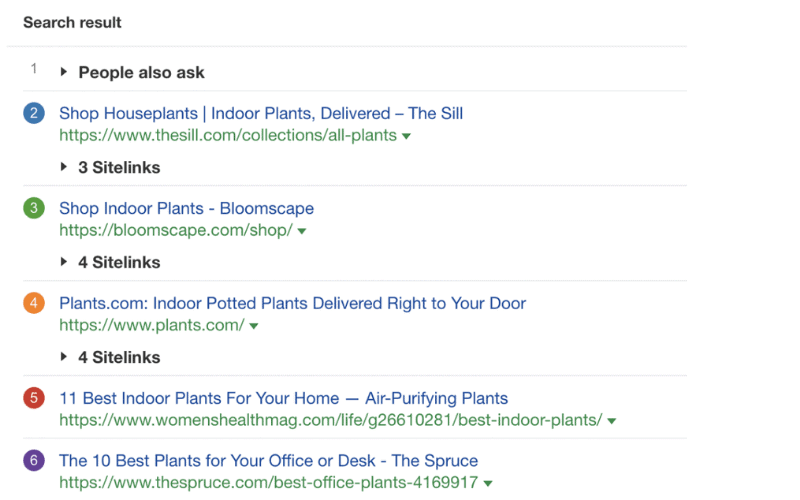Open Plants.com Indoor Potted Plants result title
The image size is (800, 500).
292,303
